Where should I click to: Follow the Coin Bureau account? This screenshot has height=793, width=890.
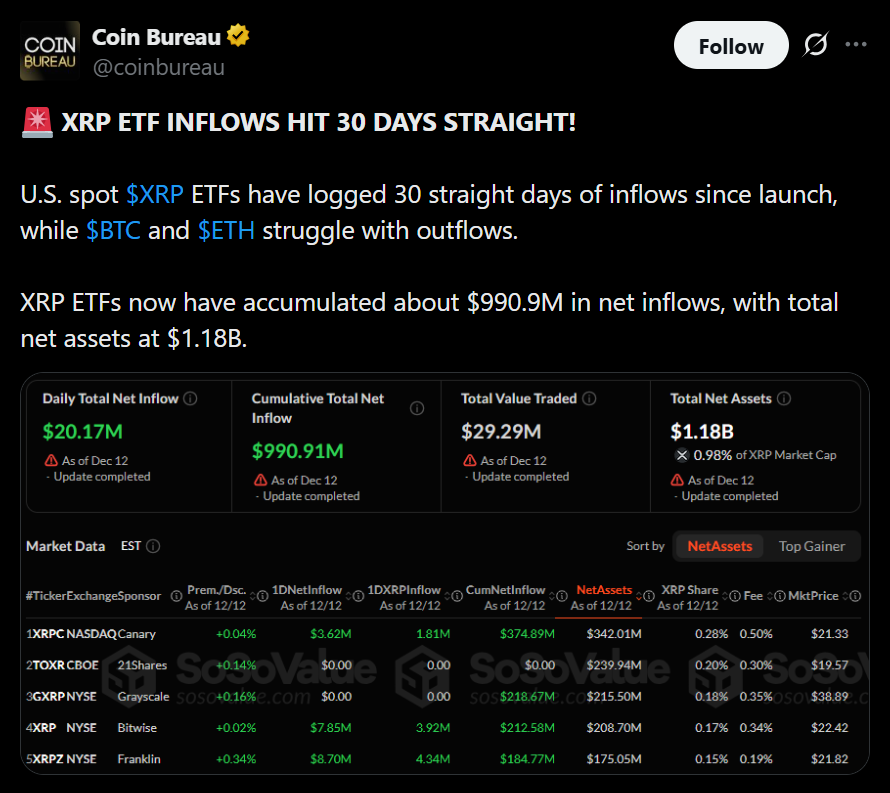[x=730, y=46]
